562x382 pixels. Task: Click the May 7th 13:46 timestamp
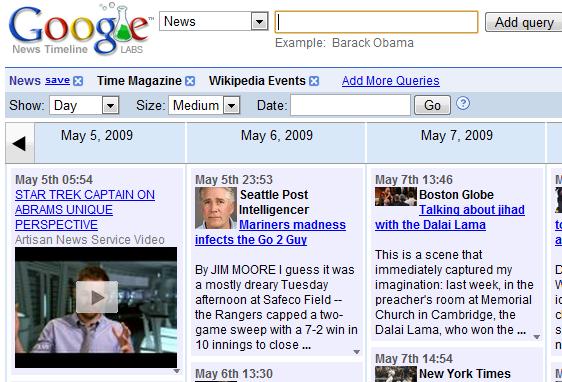[x=414, y=180]
